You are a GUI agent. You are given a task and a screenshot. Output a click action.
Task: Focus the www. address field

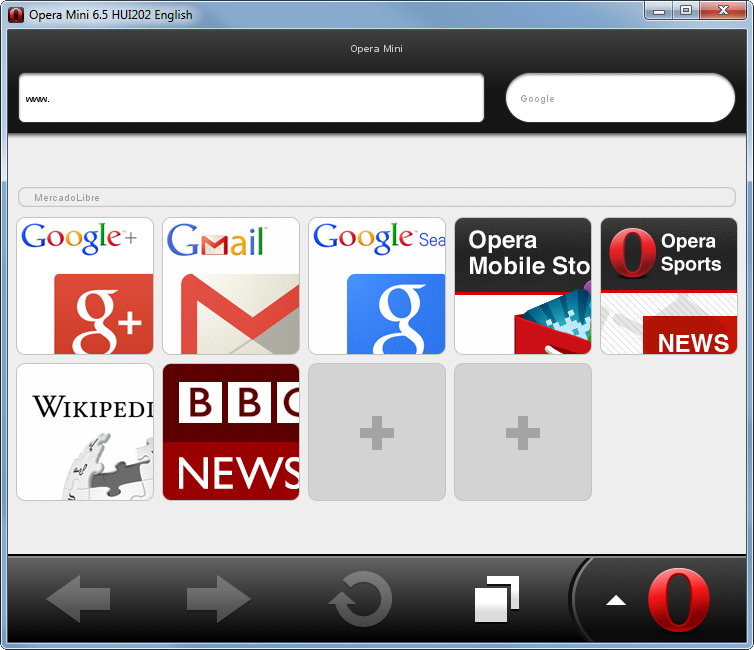pos(251,98)
